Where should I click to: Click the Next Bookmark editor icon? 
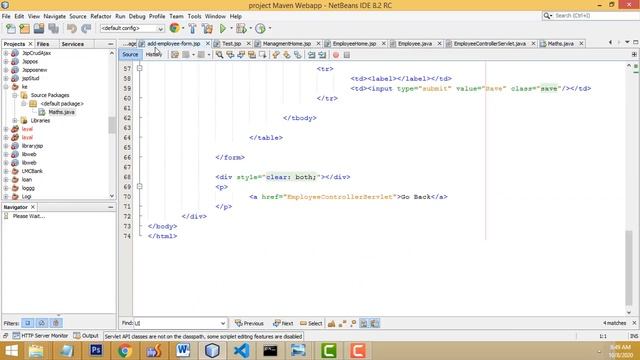click(x=287, y=55)
